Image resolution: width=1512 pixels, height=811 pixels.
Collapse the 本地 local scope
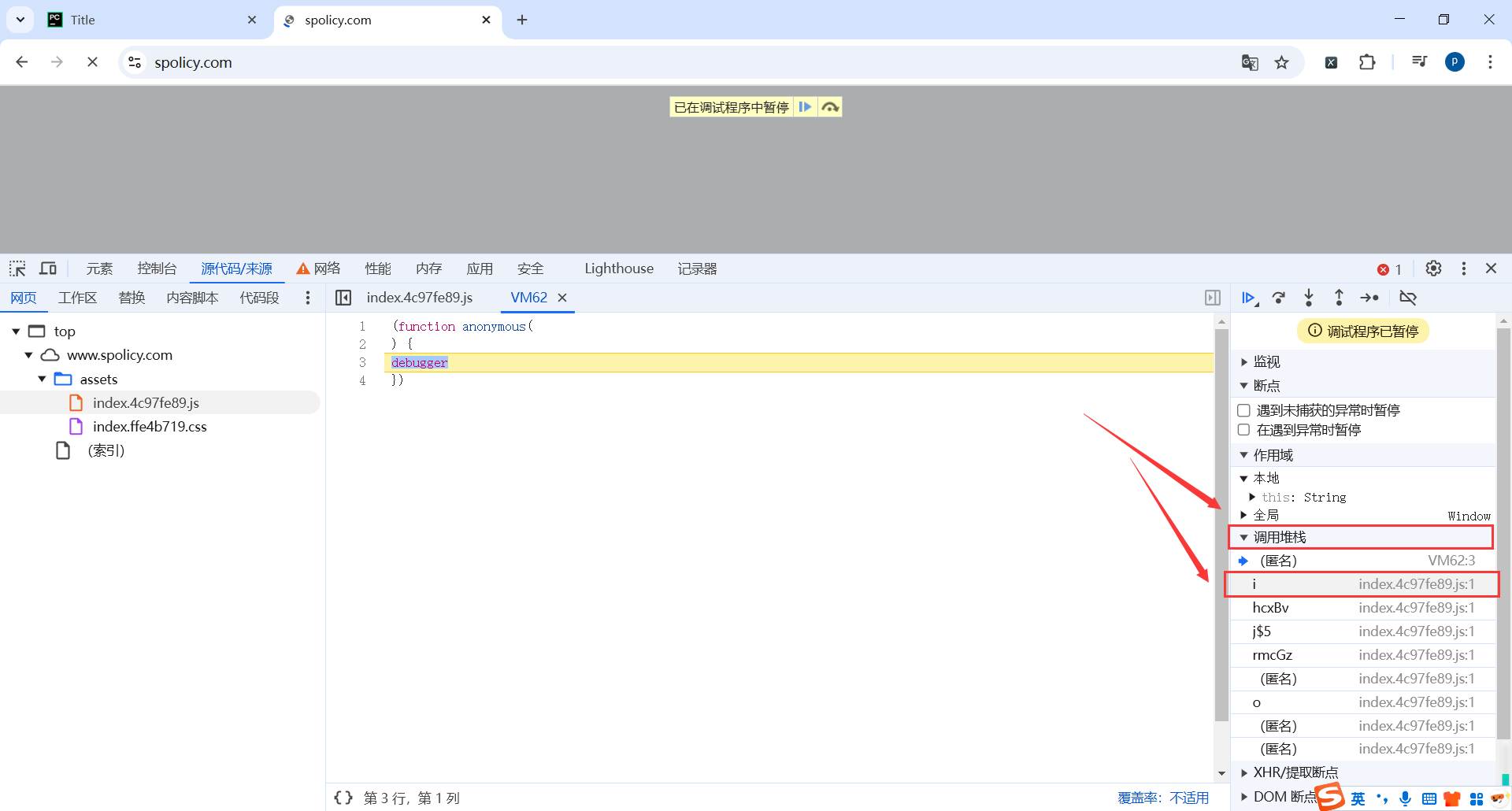point(1244,479)
